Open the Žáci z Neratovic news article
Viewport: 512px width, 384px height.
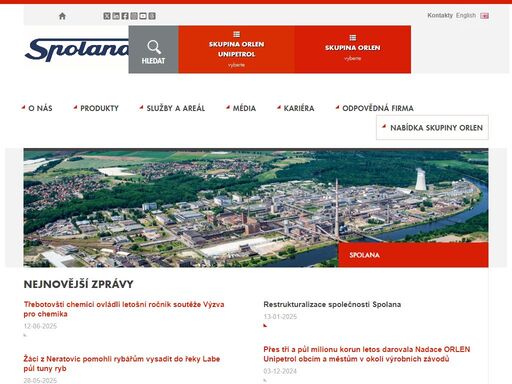point(122,363)
